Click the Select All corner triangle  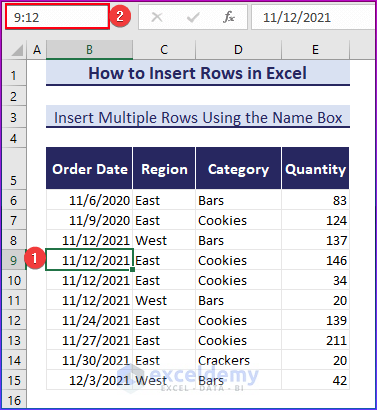pyautogui.click(x=16, y=50)
